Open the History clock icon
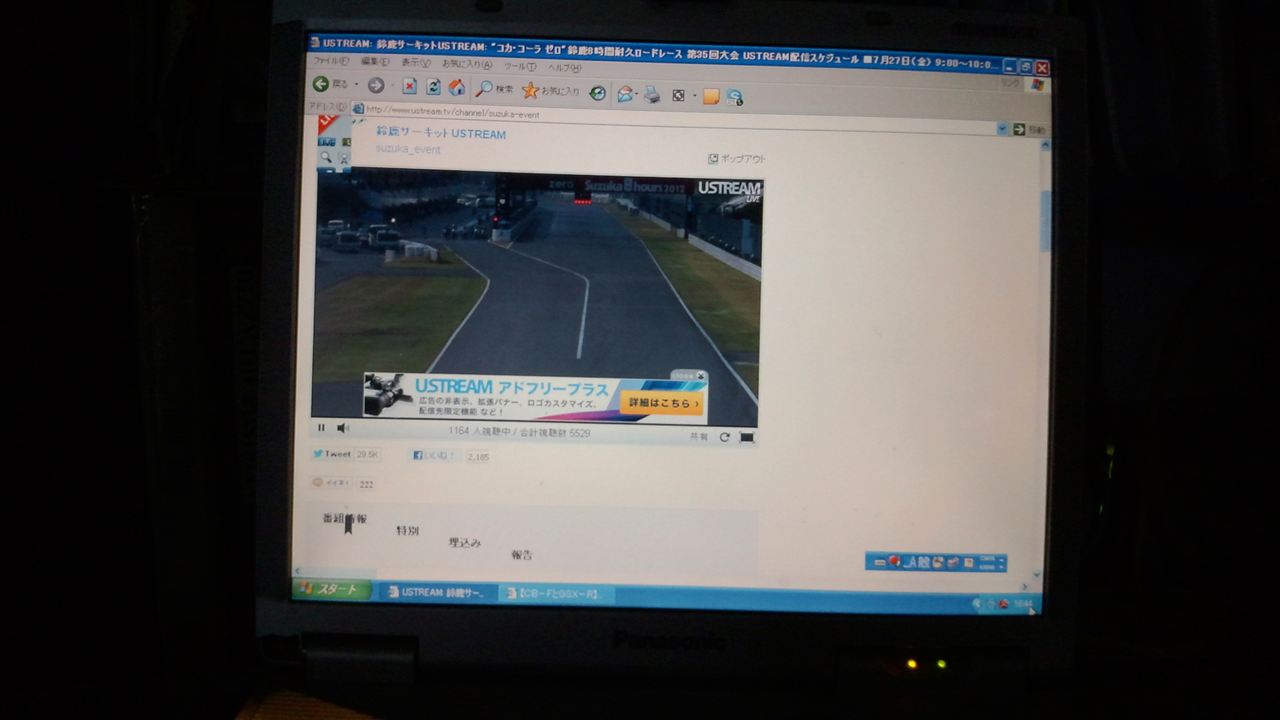Viewport: 1280px width, 720px height. [597, 93]
